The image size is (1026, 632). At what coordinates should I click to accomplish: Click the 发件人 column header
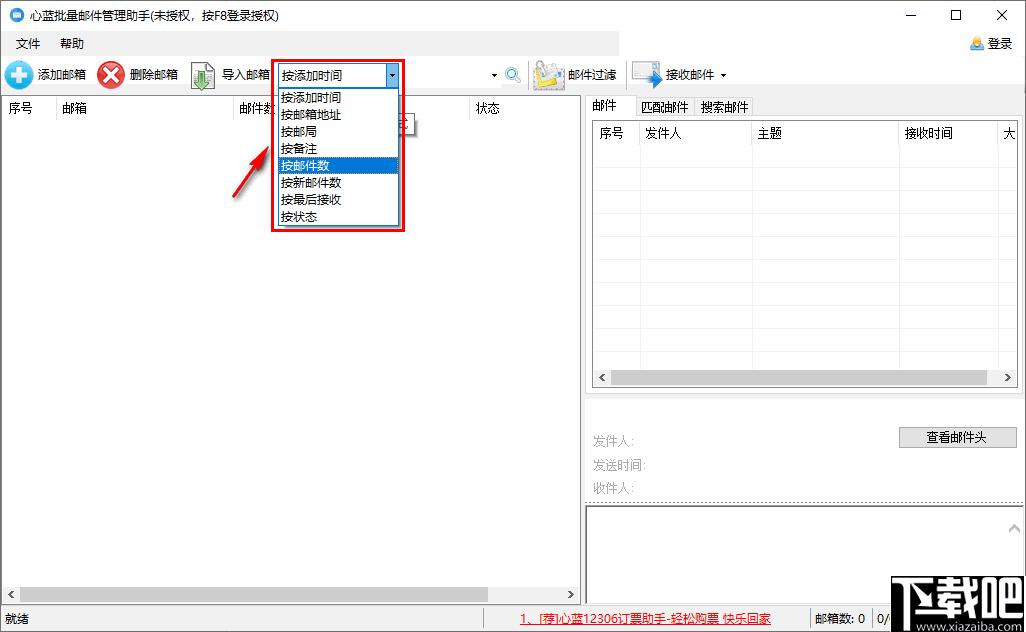695,133
